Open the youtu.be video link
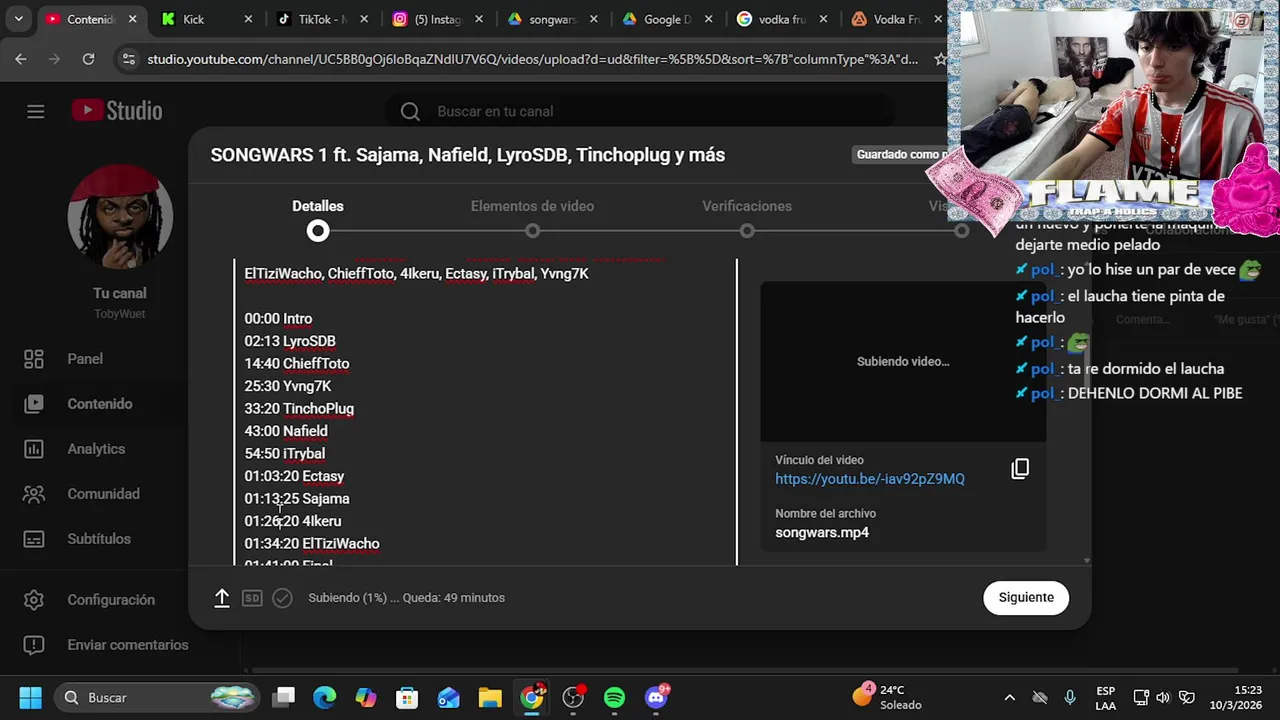Screen dimensions: 1280x720 (x=870, y=479)
